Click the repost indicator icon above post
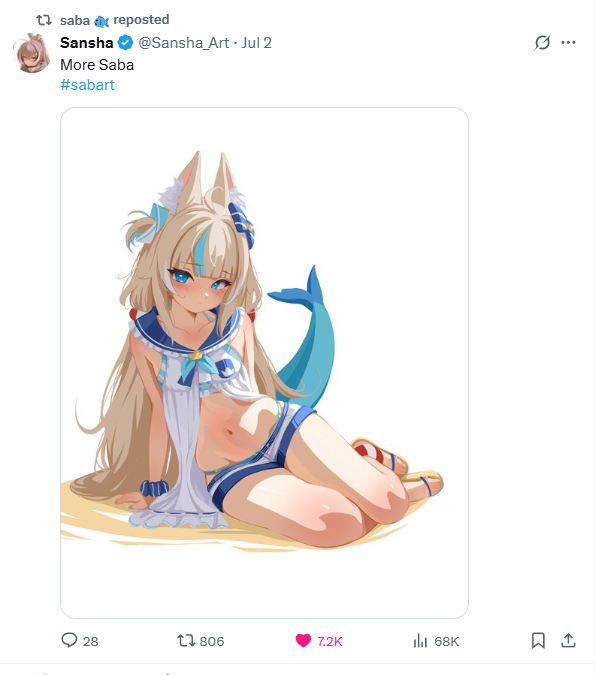This screenshot has width=595, height=675. pos(43,20)
